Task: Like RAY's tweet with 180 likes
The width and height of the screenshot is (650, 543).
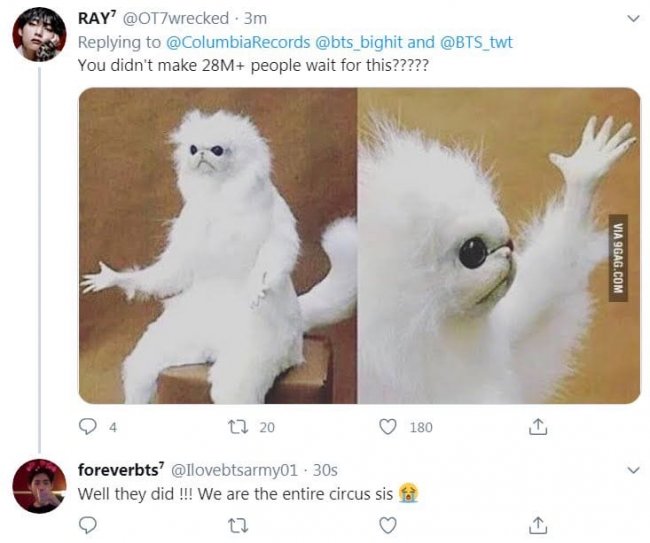Action: [389, 427]
